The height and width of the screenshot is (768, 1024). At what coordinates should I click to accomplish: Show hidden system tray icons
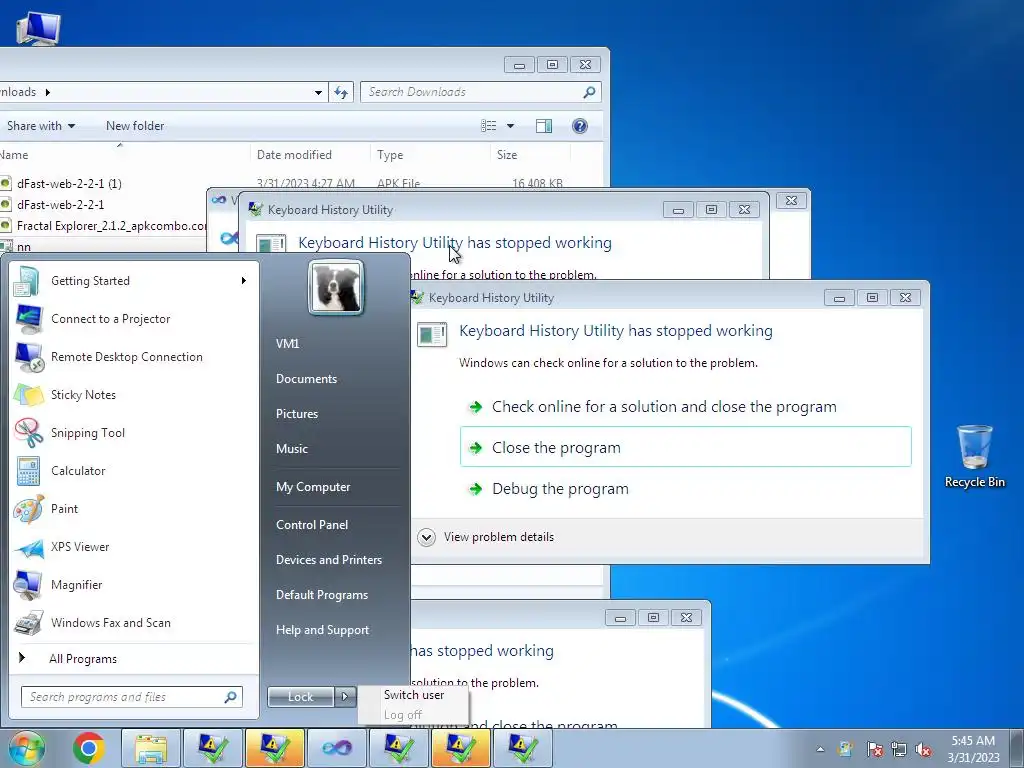pos(820,749)
